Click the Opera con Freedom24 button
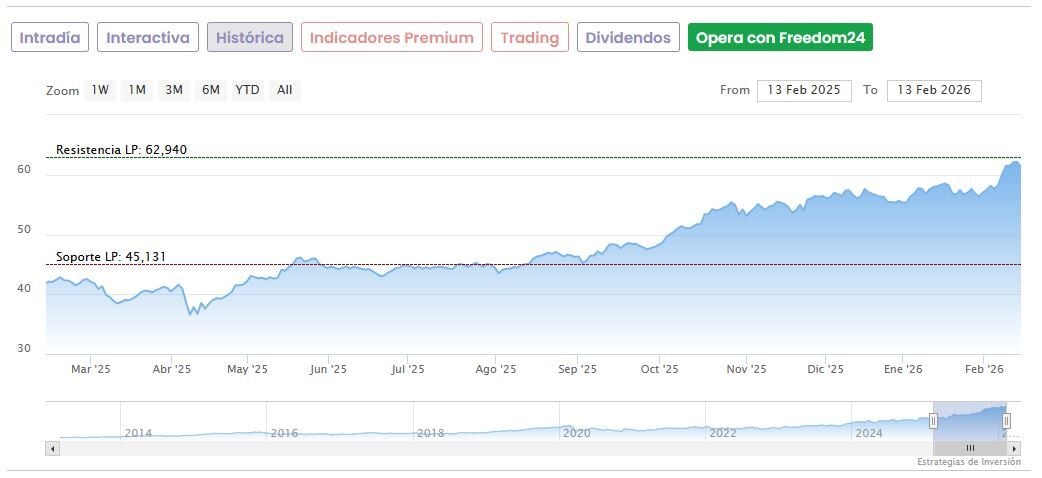Viewport: 1042px width, 478px height. click(x=780, y=38)
